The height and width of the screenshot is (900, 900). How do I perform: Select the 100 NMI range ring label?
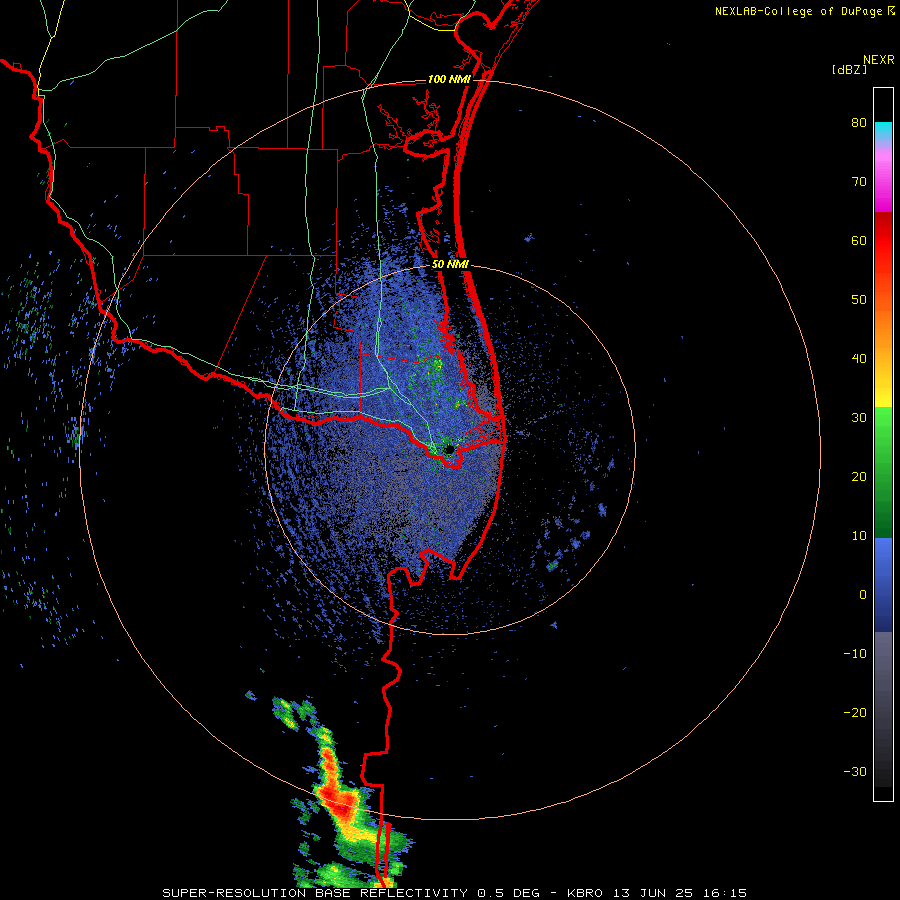(449, 79)
